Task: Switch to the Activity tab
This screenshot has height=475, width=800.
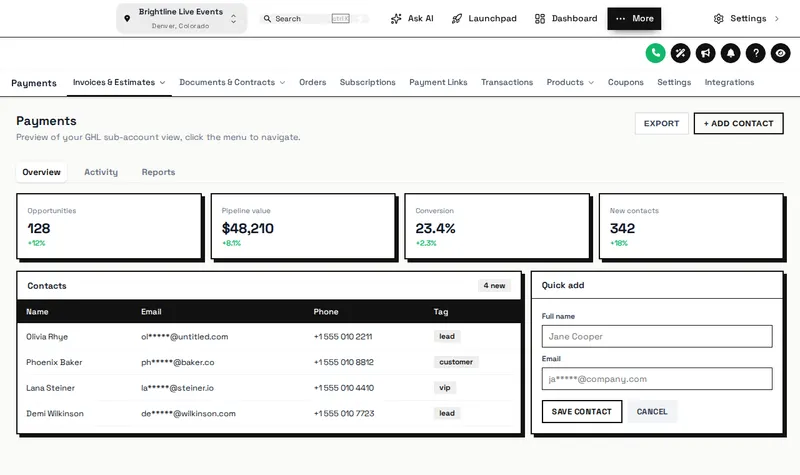Action: [x=101, y=172]
